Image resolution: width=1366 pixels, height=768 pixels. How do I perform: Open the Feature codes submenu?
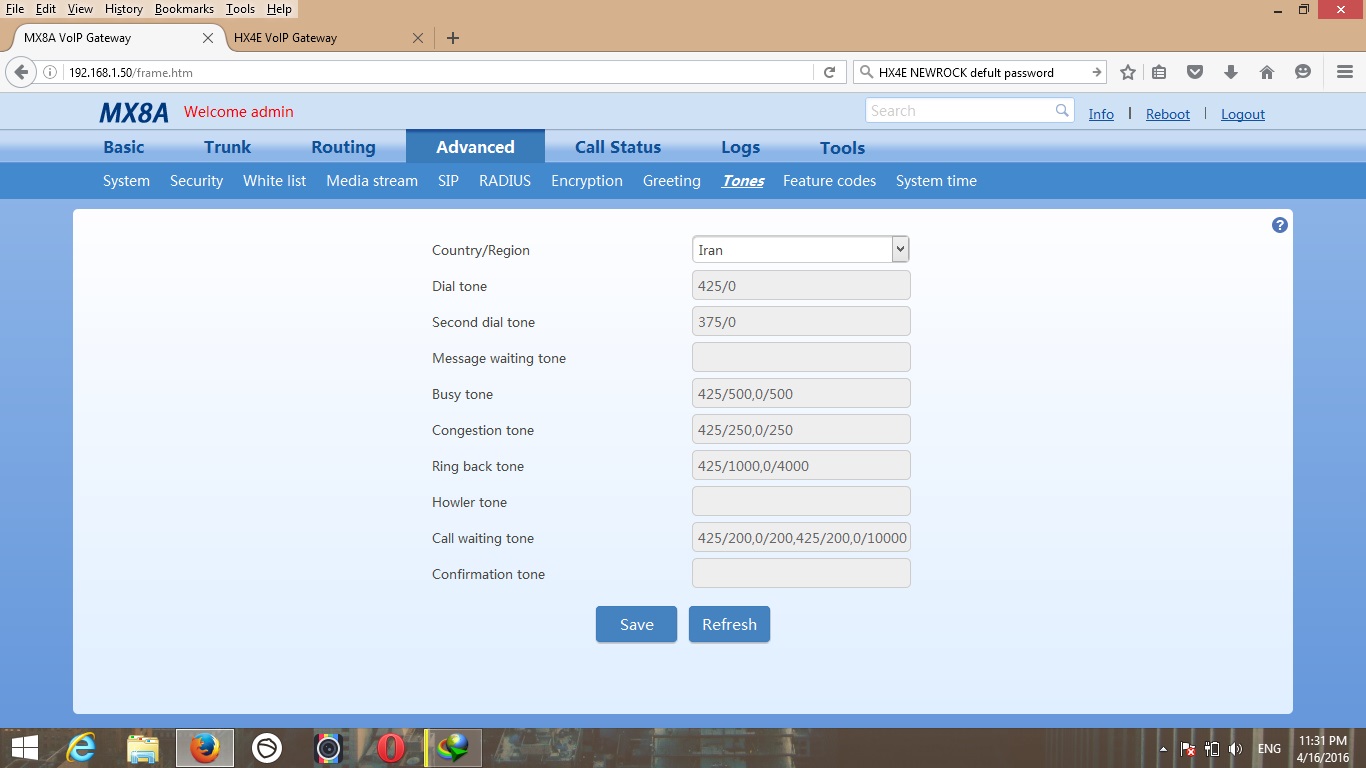(829, 181)
